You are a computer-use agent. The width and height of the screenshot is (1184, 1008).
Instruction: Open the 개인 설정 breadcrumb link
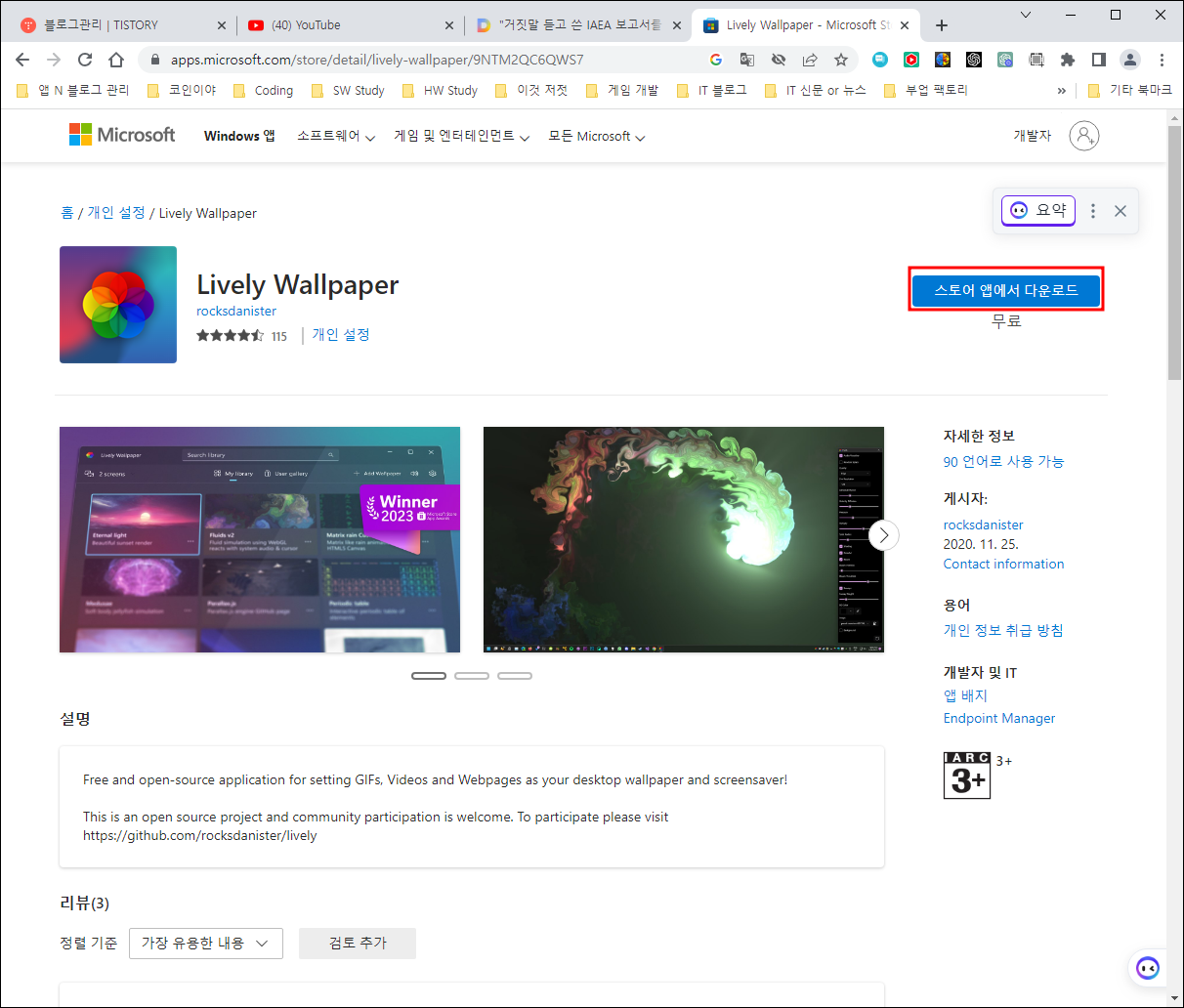click(x=116, y=213)
